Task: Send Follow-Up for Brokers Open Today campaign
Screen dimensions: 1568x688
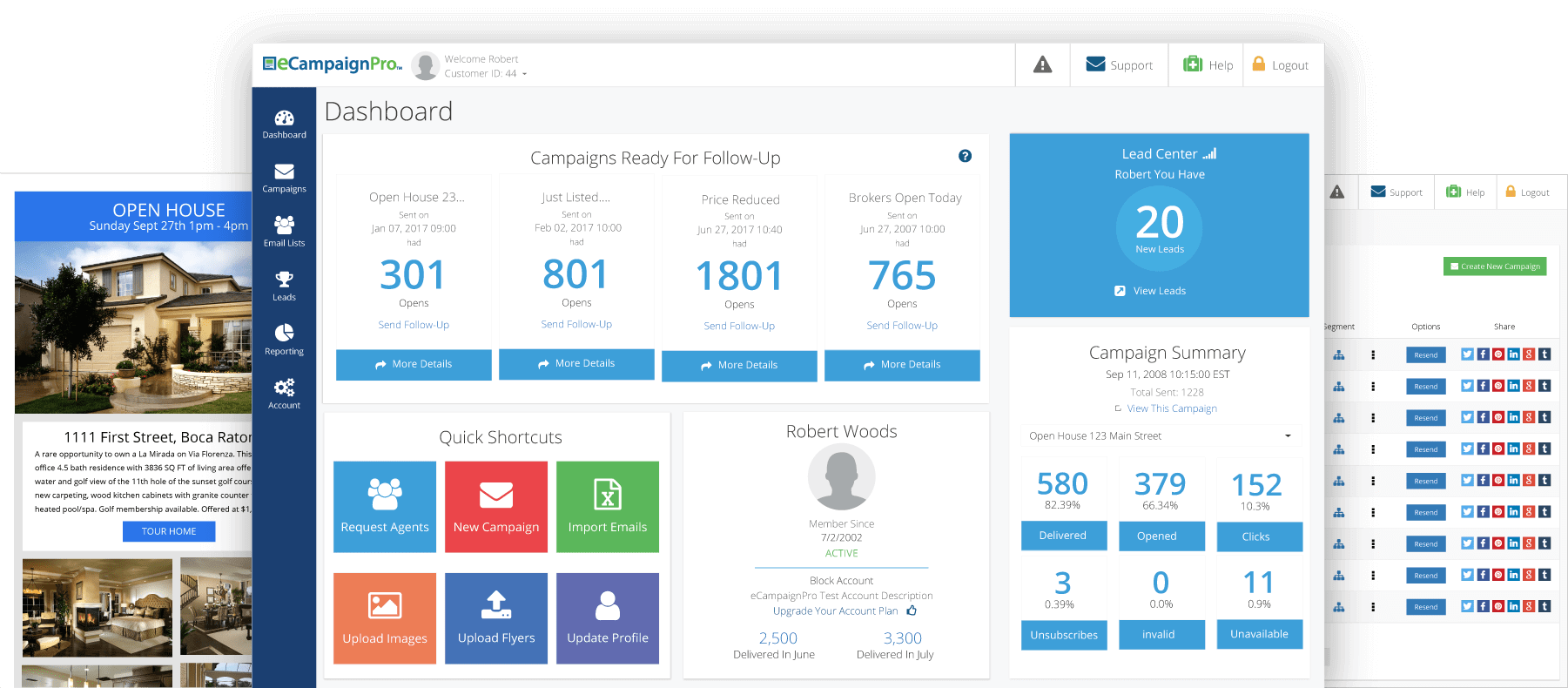Action: click(x=902, y=326)
